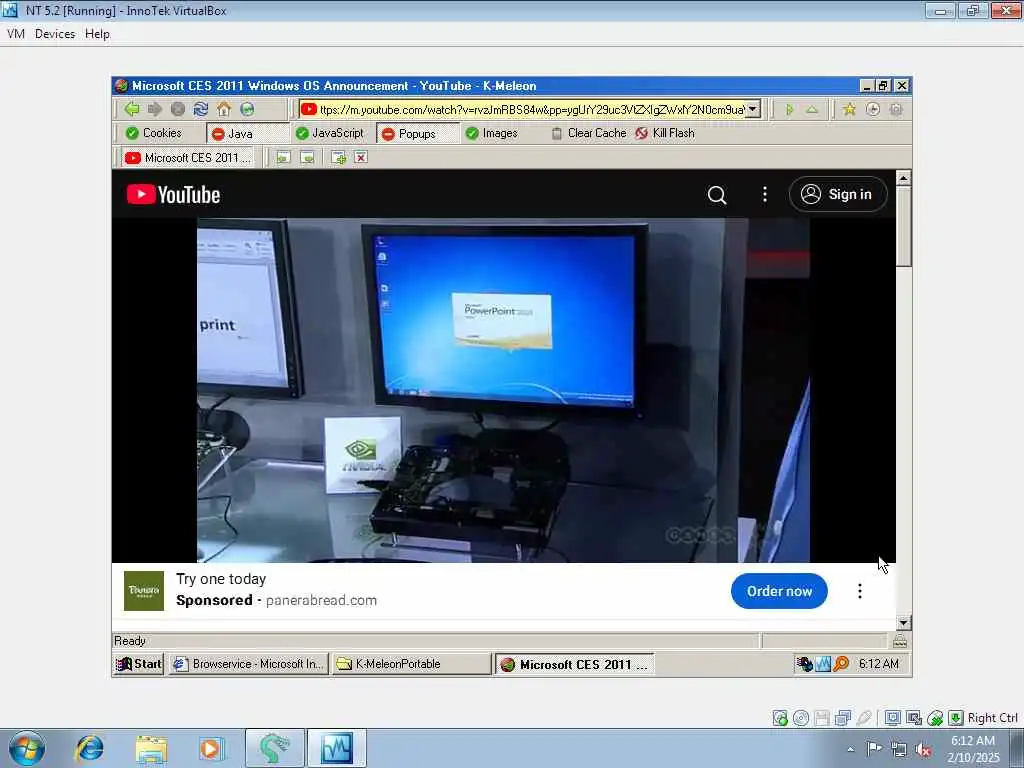Click the page scrollbar up arrow
This screenshot has width=1024, height=768.
[903, 178]
